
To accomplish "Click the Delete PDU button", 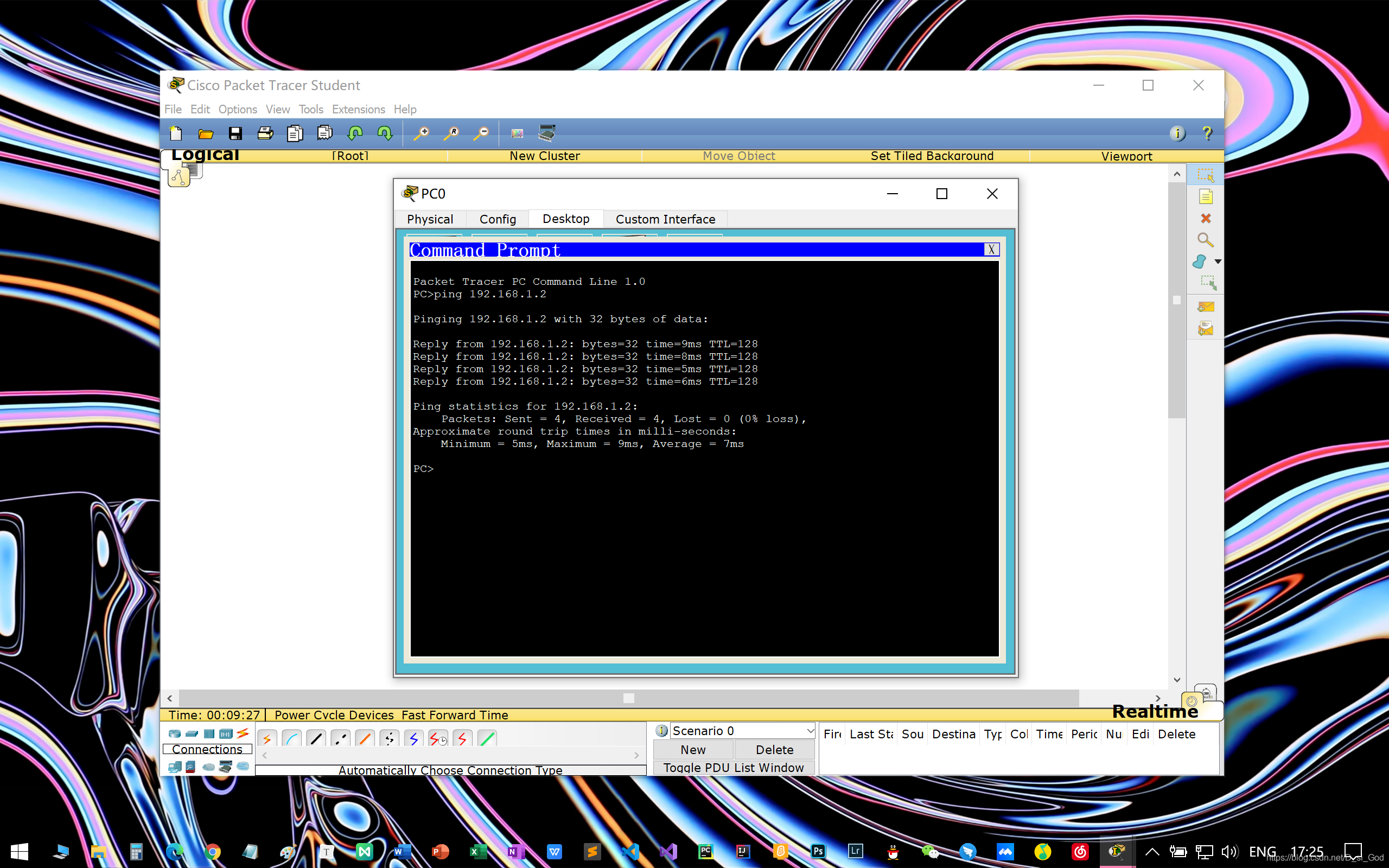I will 775,749.
